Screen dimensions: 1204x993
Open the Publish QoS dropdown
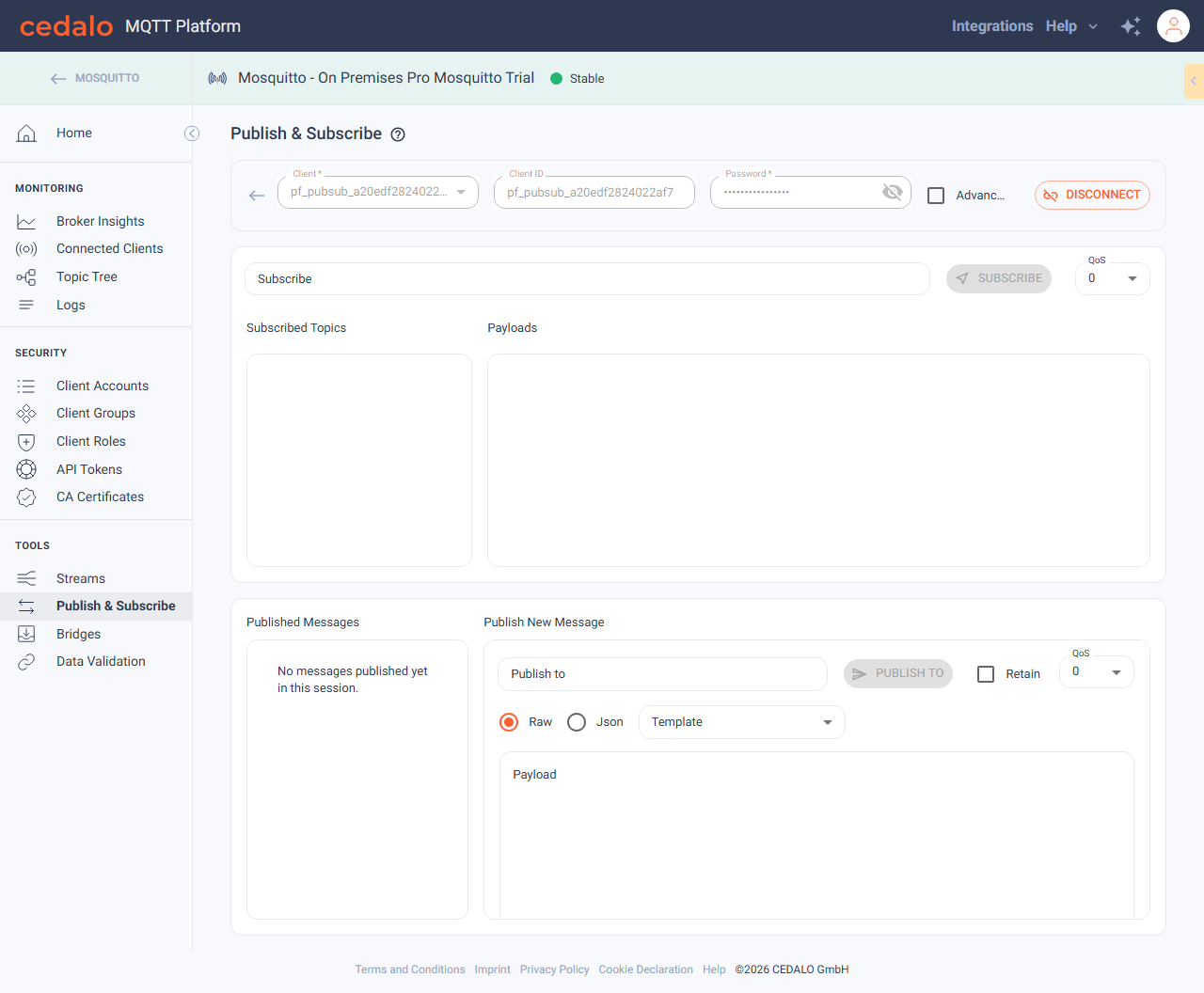(1097, 671)
